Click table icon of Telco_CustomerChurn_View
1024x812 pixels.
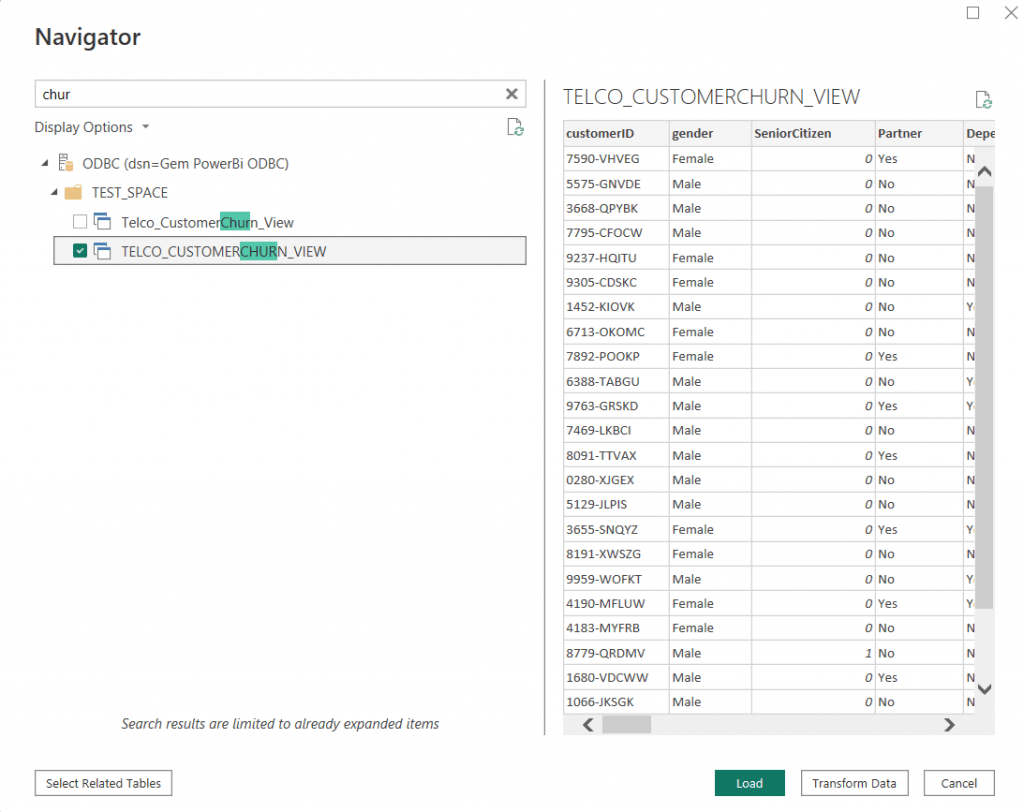[x=103, y=221]
